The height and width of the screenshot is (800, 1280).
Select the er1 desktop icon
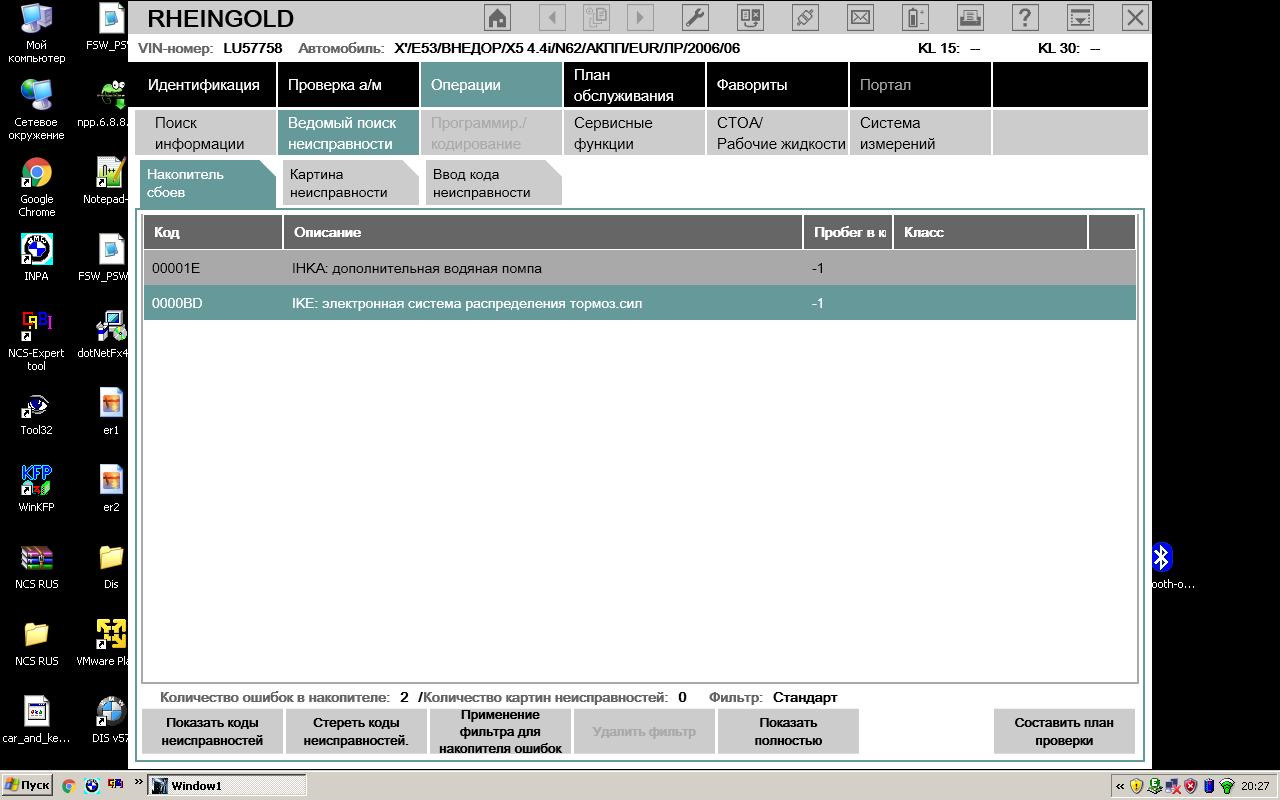(111, 412)
